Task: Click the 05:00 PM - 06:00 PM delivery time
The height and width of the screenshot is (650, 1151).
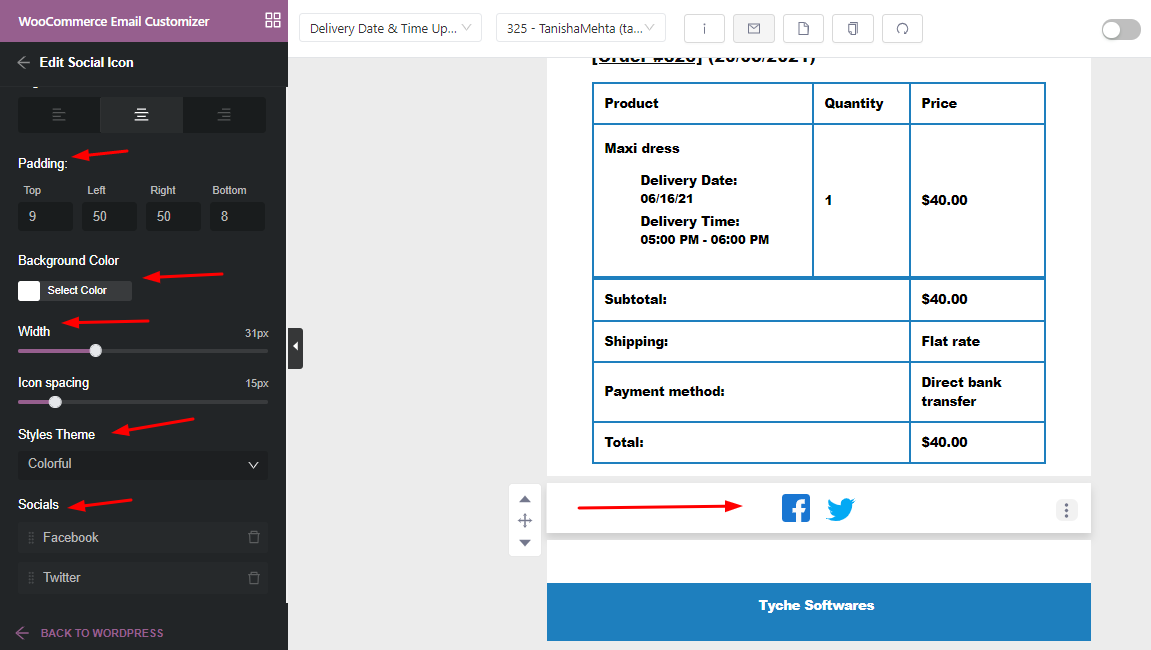Action: (x=705, y=239)
